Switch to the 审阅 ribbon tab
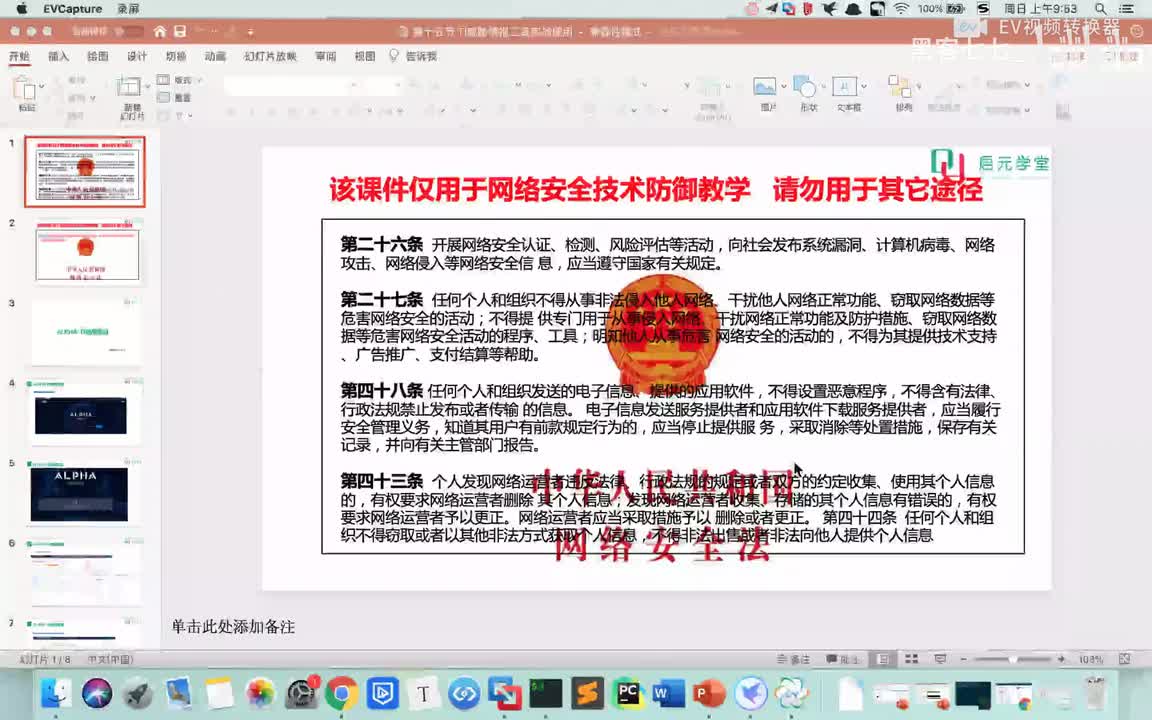The image size is (1152, 720). (x=325, y=57)
